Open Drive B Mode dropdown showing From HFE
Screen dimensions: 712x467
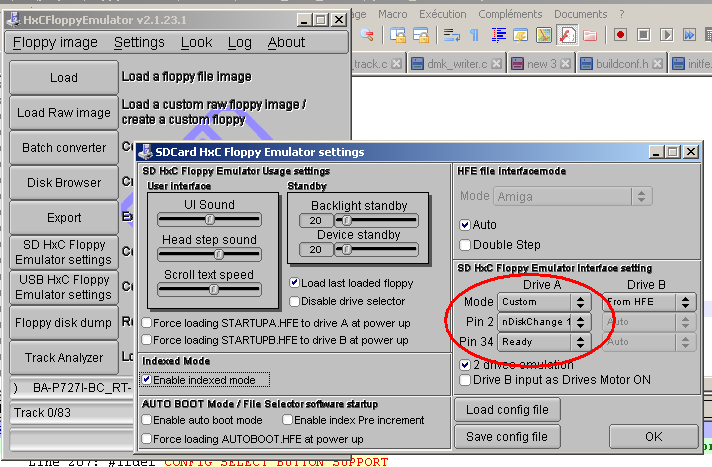point(649,302)
